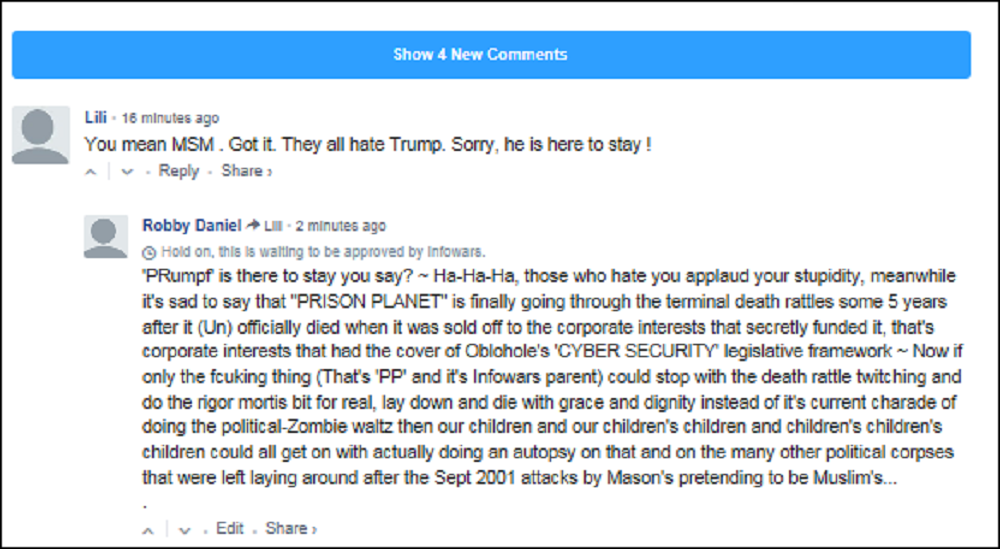This screenshot has height=549, width=1000.
Task: Jump to parent comment via Lili reply arrow
Action: [265, 226]
